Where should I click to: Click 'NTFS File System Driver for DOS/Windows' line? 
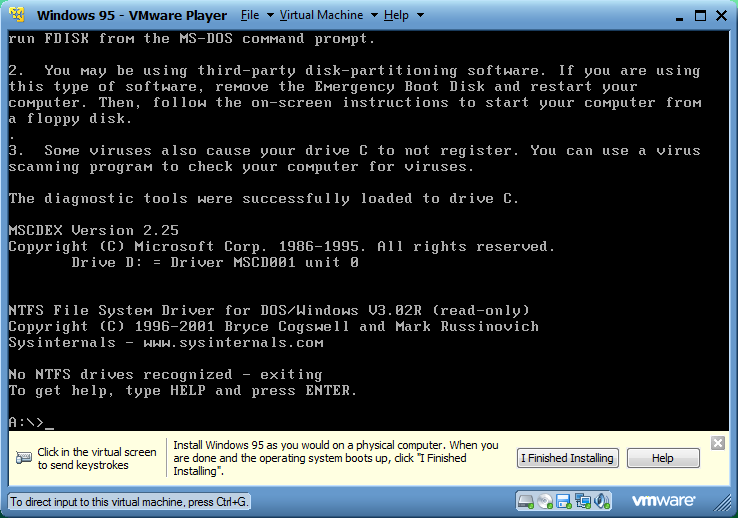(x=269, y=311)
